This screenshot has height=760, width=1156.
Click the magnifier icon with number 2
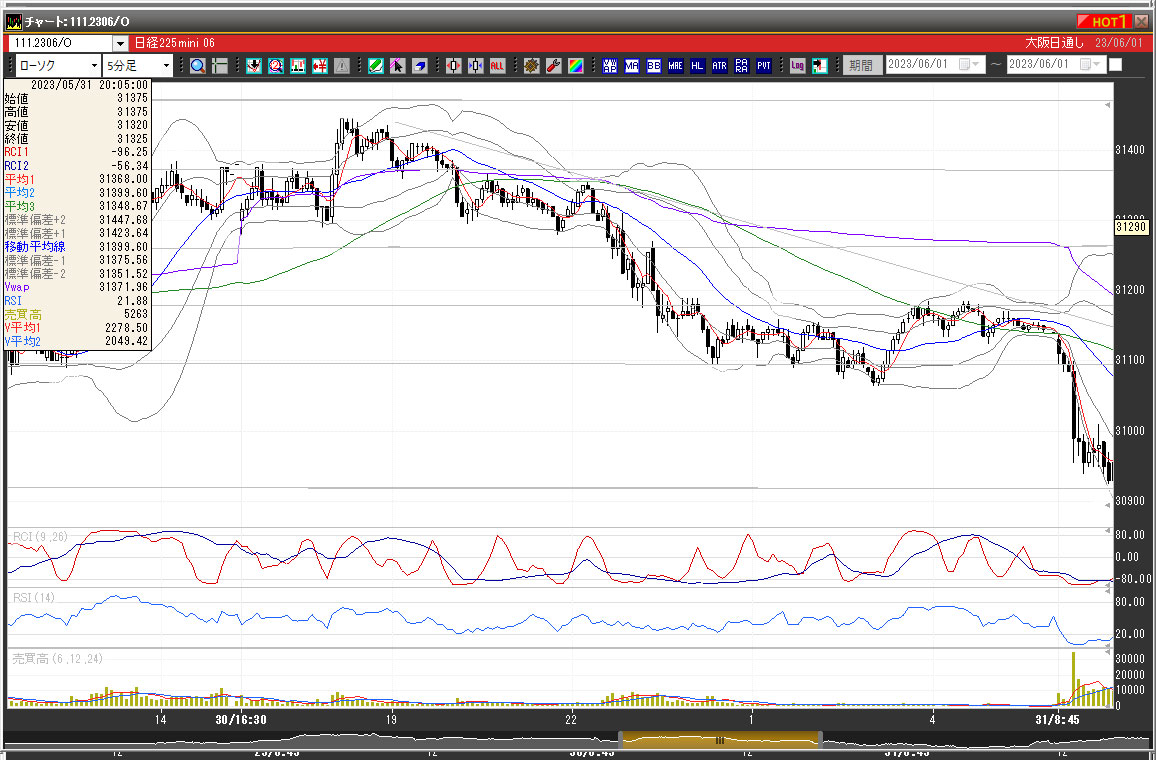click(276, 66)
